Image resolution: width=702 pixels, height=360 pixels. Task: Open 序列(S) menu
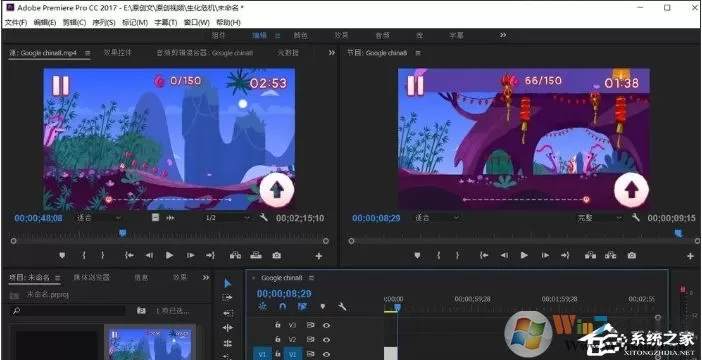(104, 22)
